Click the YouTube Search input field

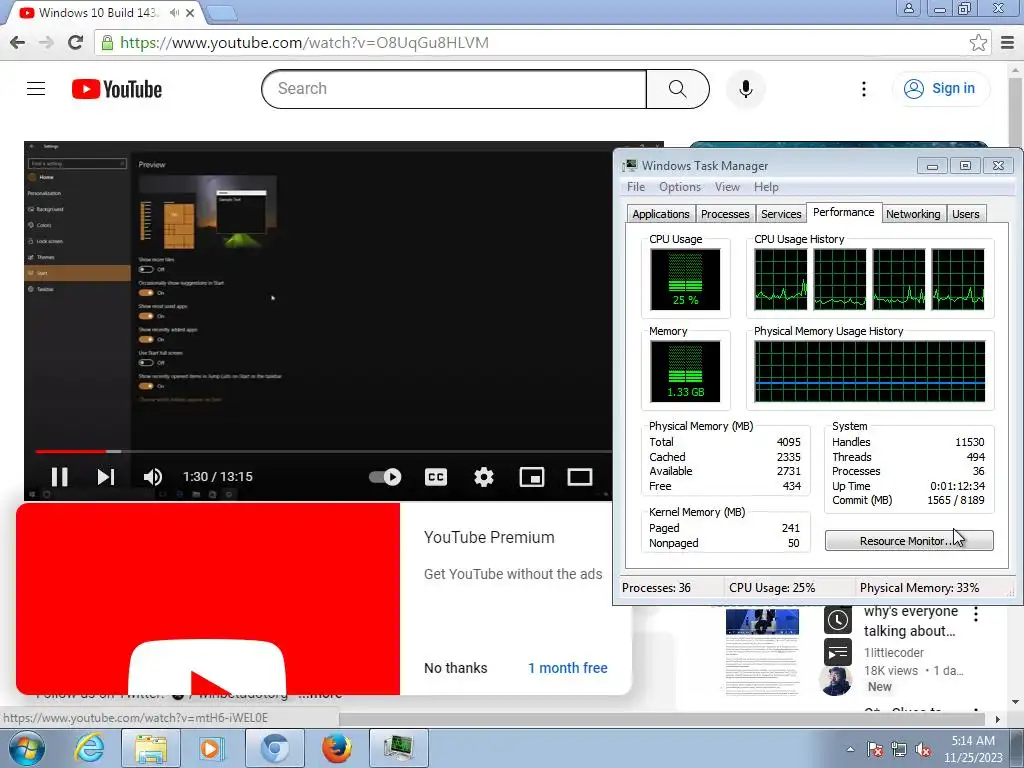tap(454, 89)
